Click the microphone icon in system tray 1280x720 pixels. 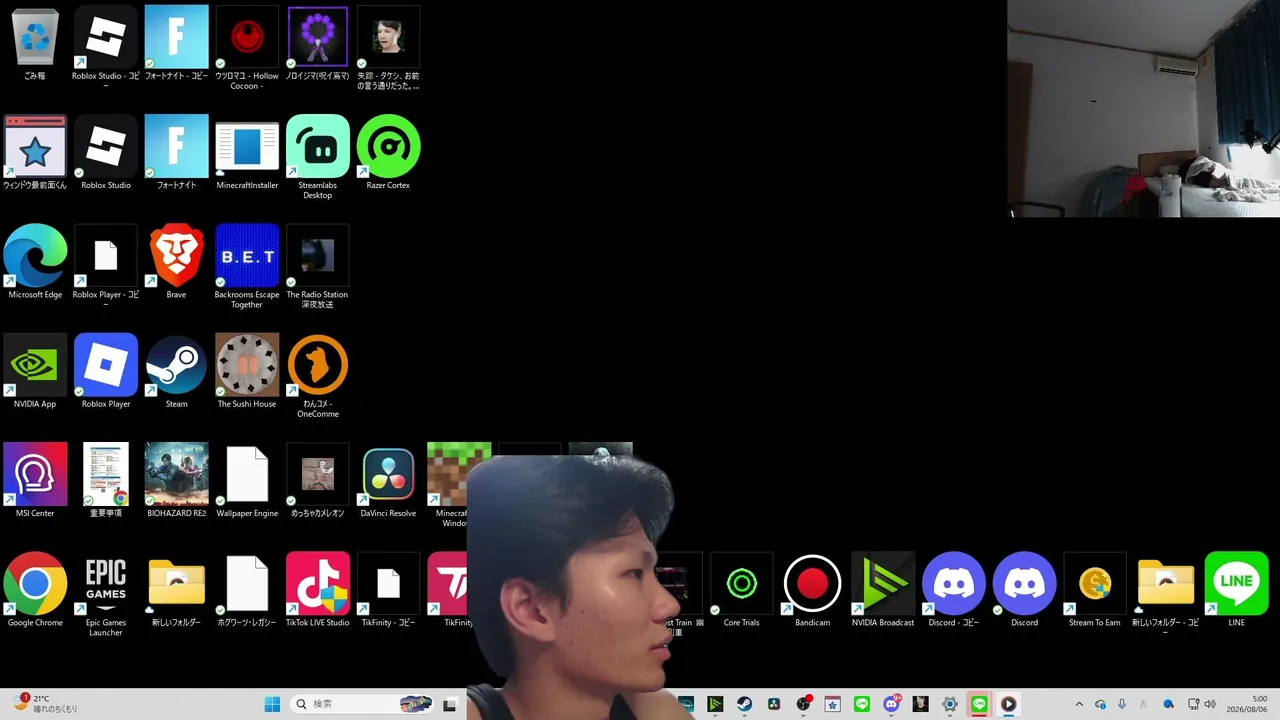point(1122,704)
